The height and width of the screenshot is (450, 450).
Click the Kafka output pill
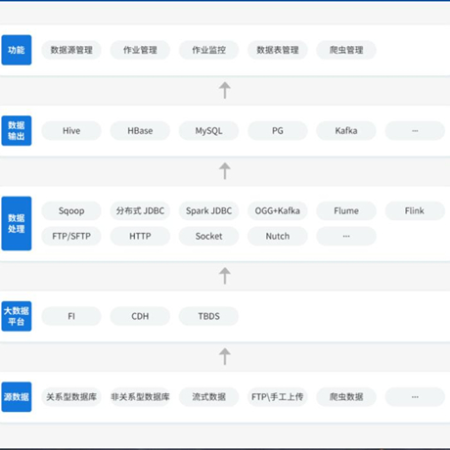[346, 131]
